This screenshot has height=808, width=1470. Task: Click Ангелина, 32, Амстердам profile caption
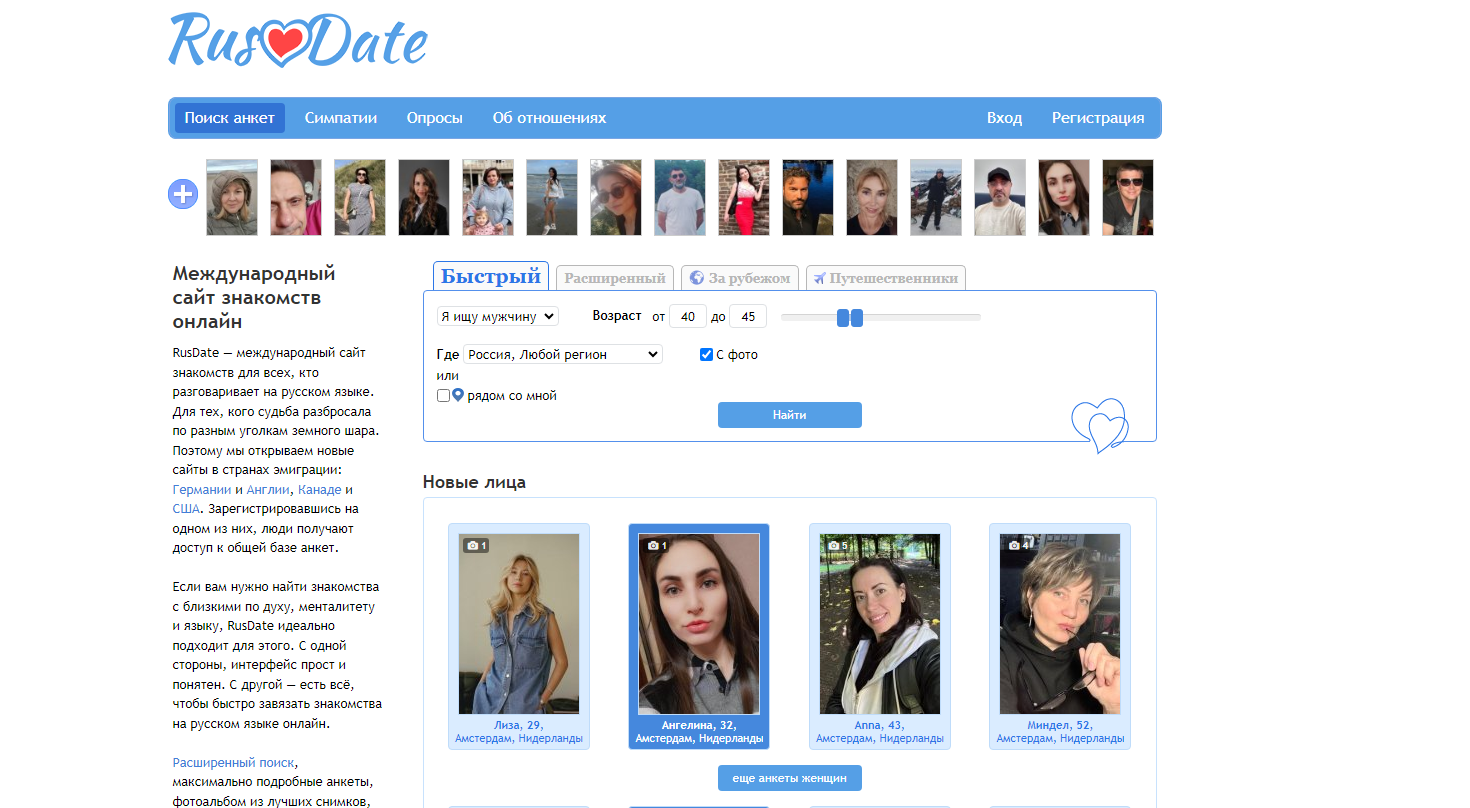pyautogui.click(x=699, y=732)
